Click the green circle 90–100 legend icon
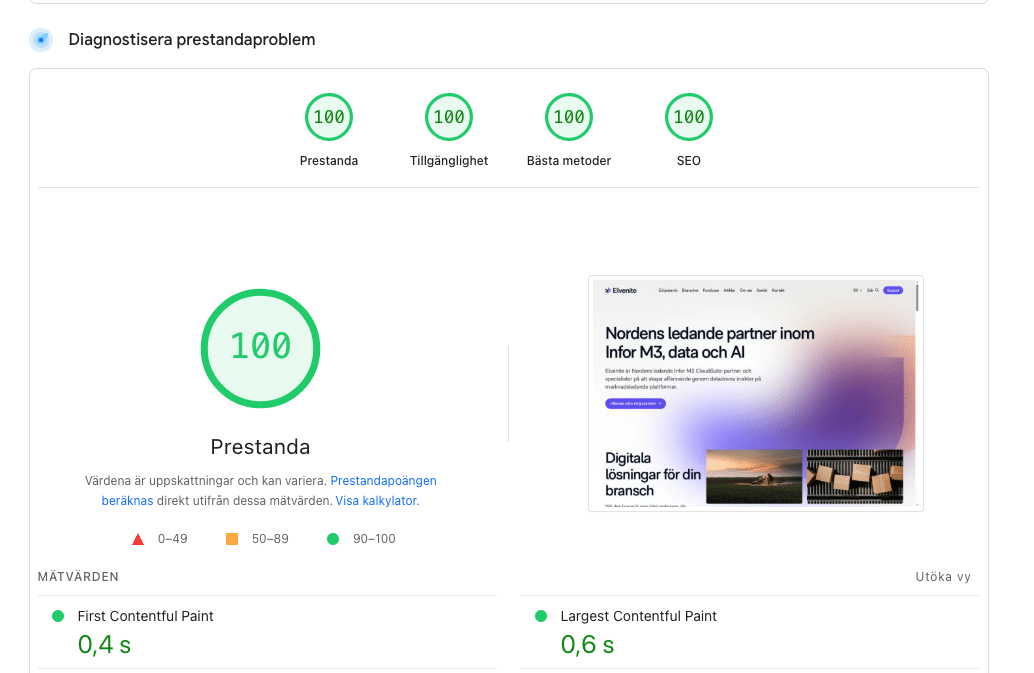This screenshot has height=673, width=1034. pyautogui.click(x=333, y=539)
